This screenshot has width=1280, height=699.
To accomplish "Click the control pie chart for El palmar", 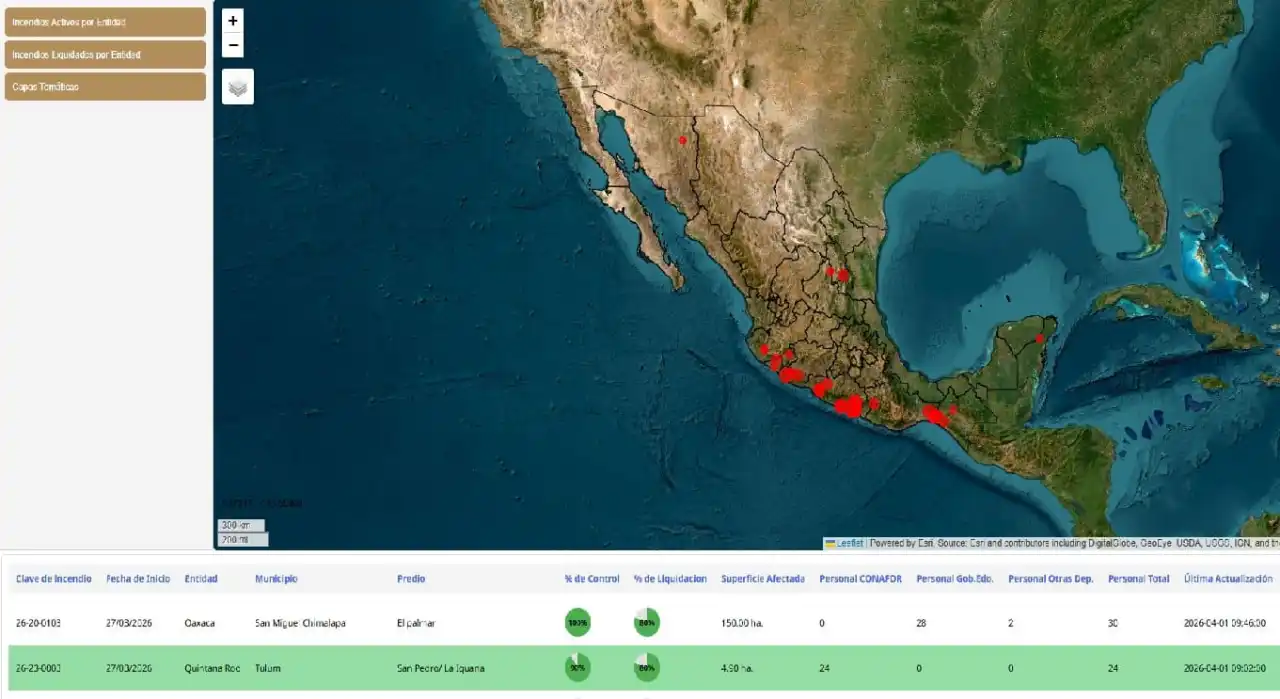I will pos(578,622).
